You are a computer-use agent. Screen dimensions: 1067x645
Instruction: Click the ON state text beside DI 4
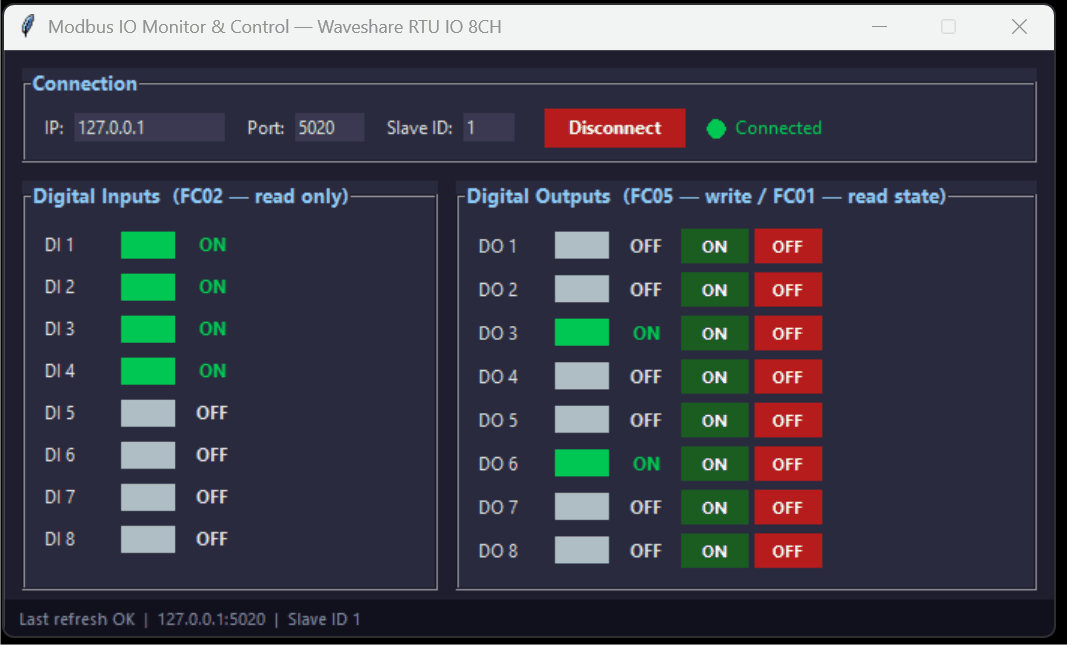click(212, 371)
